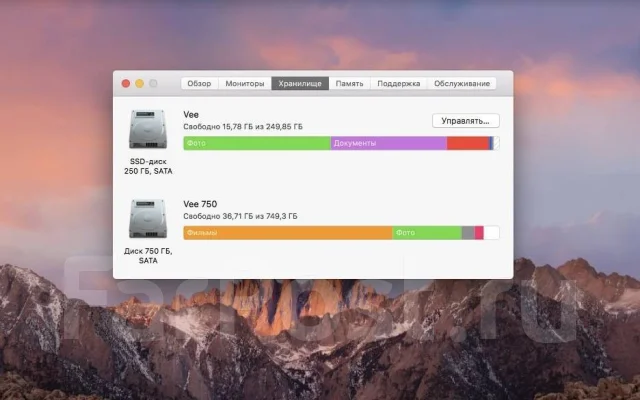Minimize the window with the yellow button
640x400 pixels.
(140, 83)
